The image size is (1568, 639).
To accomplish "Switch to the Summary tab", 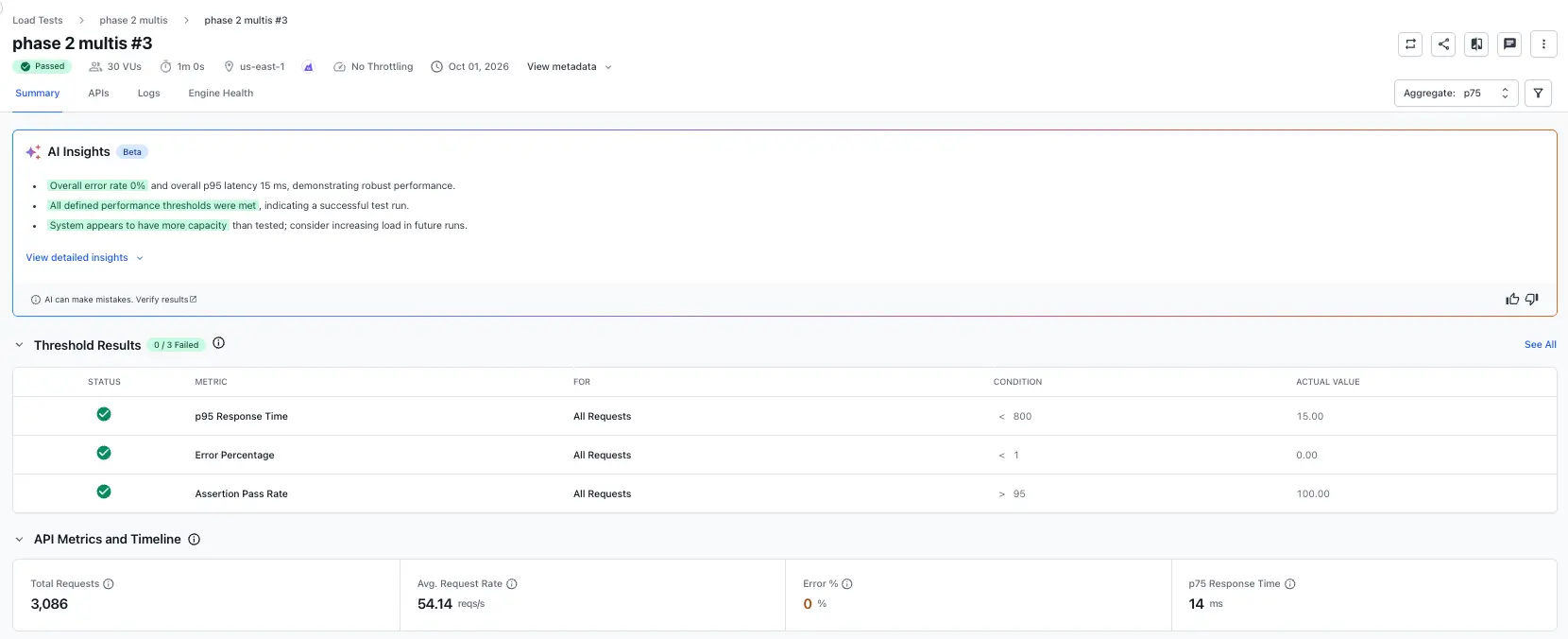I will tap(37, 94).
